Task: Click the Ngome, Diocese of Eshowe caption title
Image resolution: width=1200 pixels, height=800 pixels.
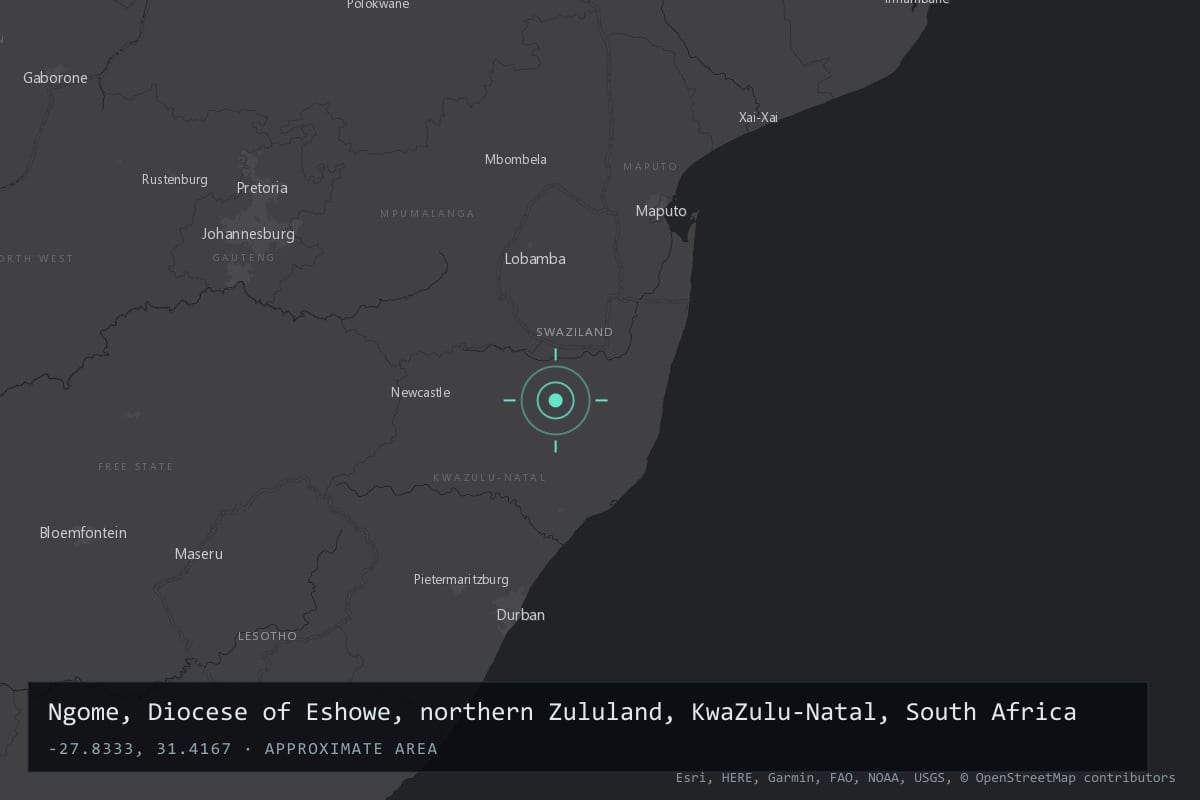Action: tap(562, 712)
